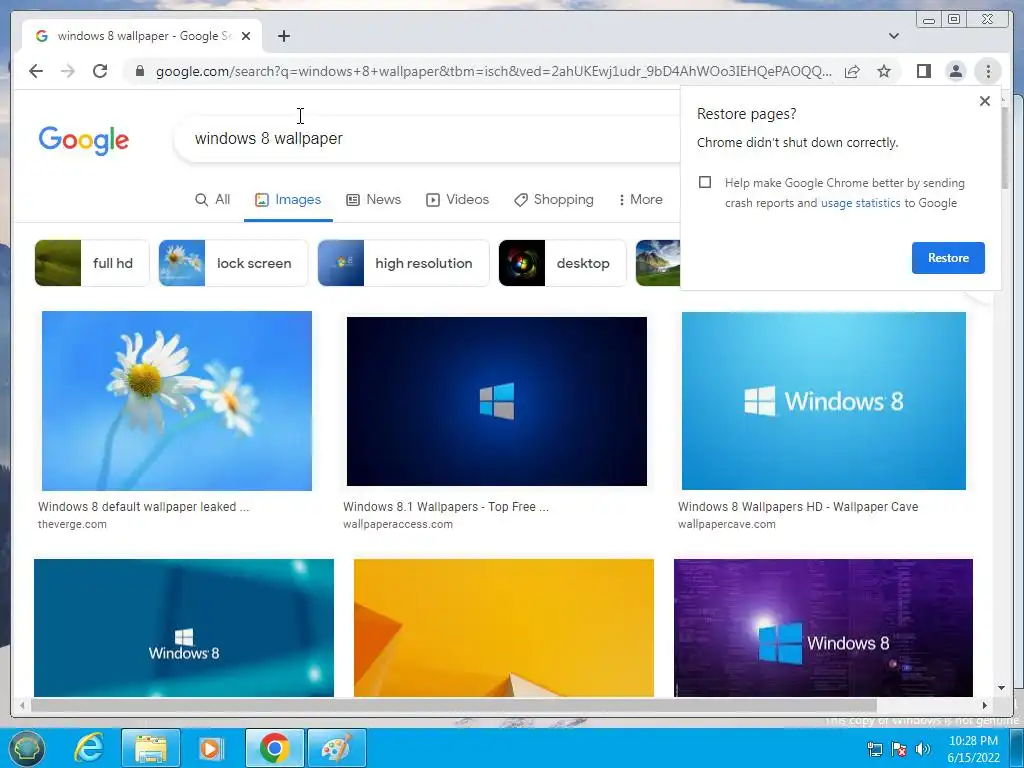Go back to the previous page

click(x=36, y=71)
